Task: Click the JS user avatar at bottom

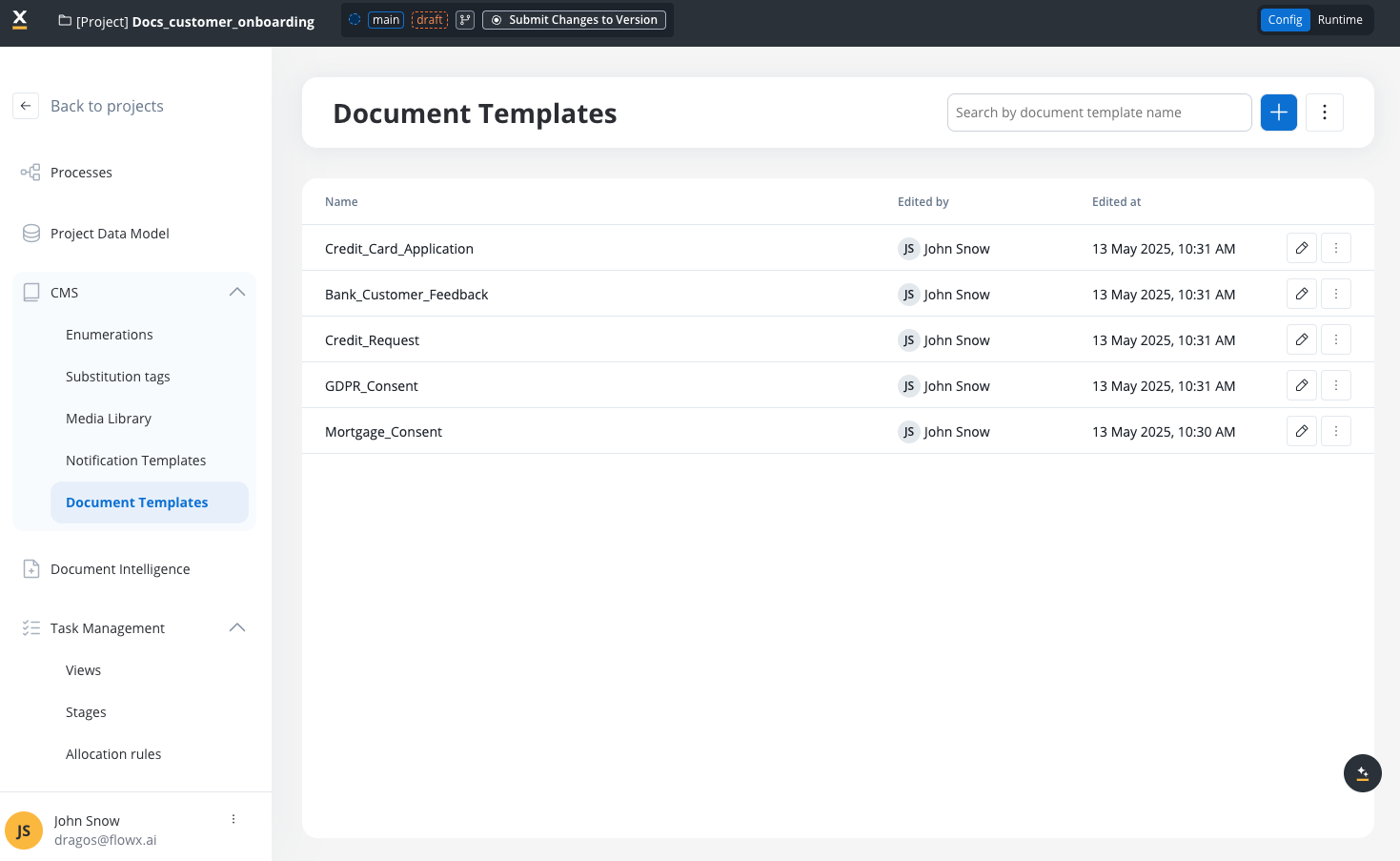Action: 24,830
